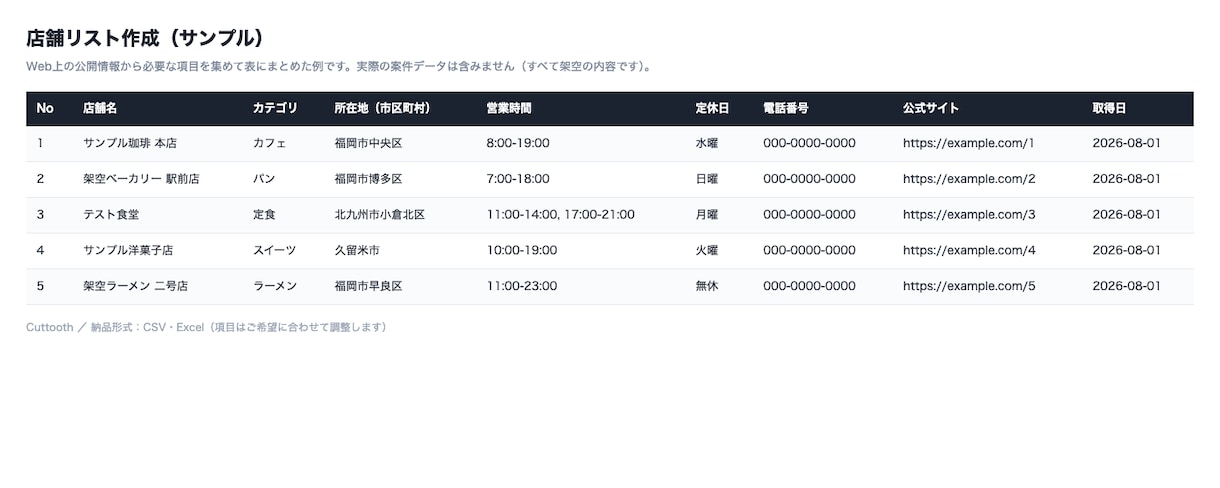This screenshot has width=1220, height=488.
Task: Click the ラーメン category cell
Action: [x=275, y=286]
